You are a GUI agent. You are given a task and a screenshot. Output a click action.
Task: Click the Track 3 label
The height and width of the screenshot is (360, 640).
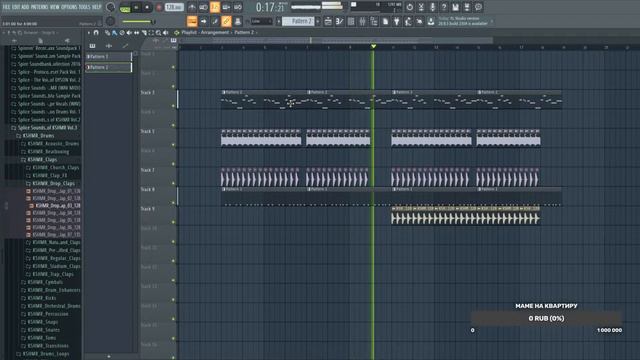(x=148, y=93)
